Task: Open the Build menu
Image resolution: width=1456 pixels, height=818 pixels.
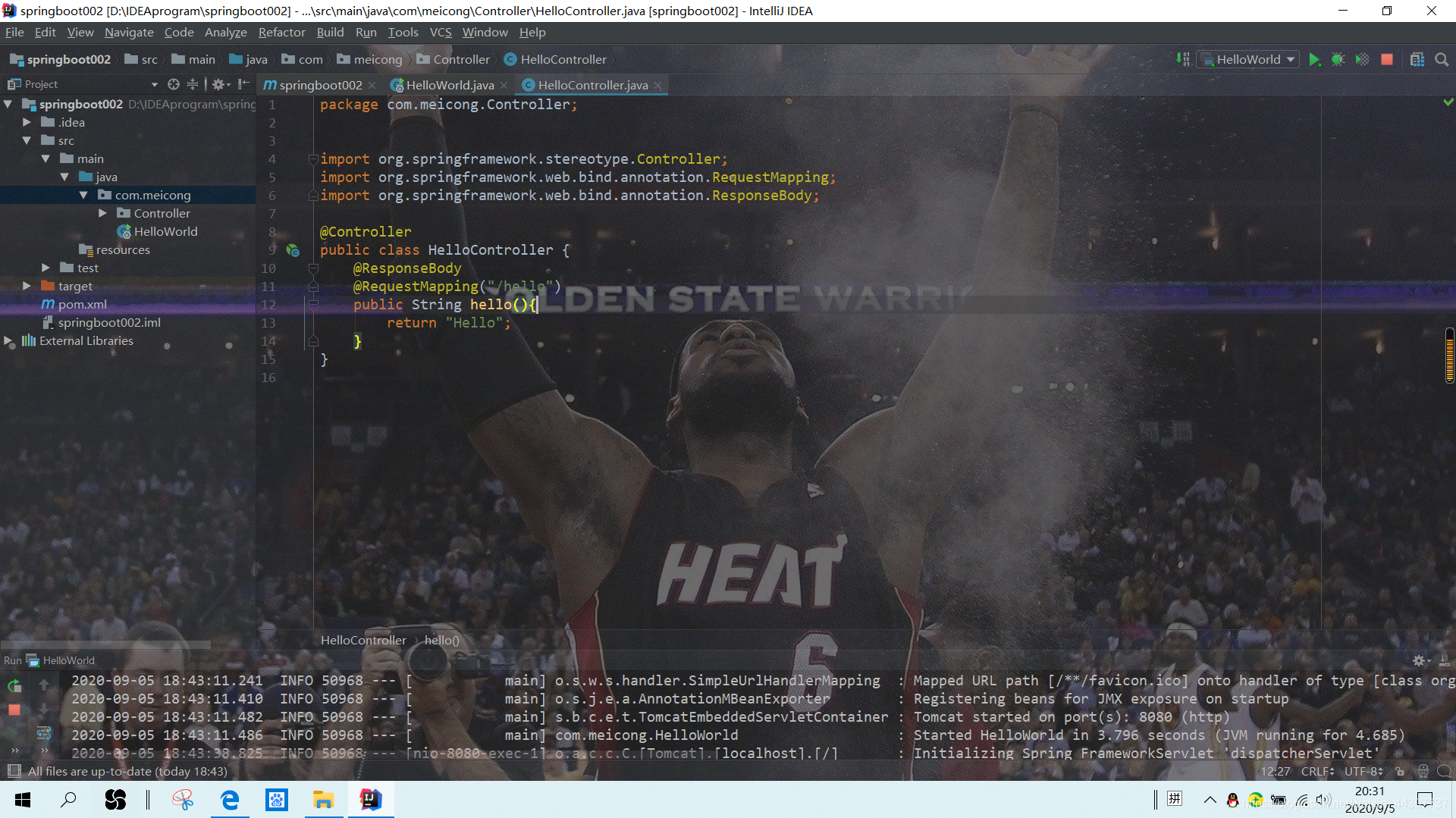Action: pyautogui.click(x=330, y=32)
